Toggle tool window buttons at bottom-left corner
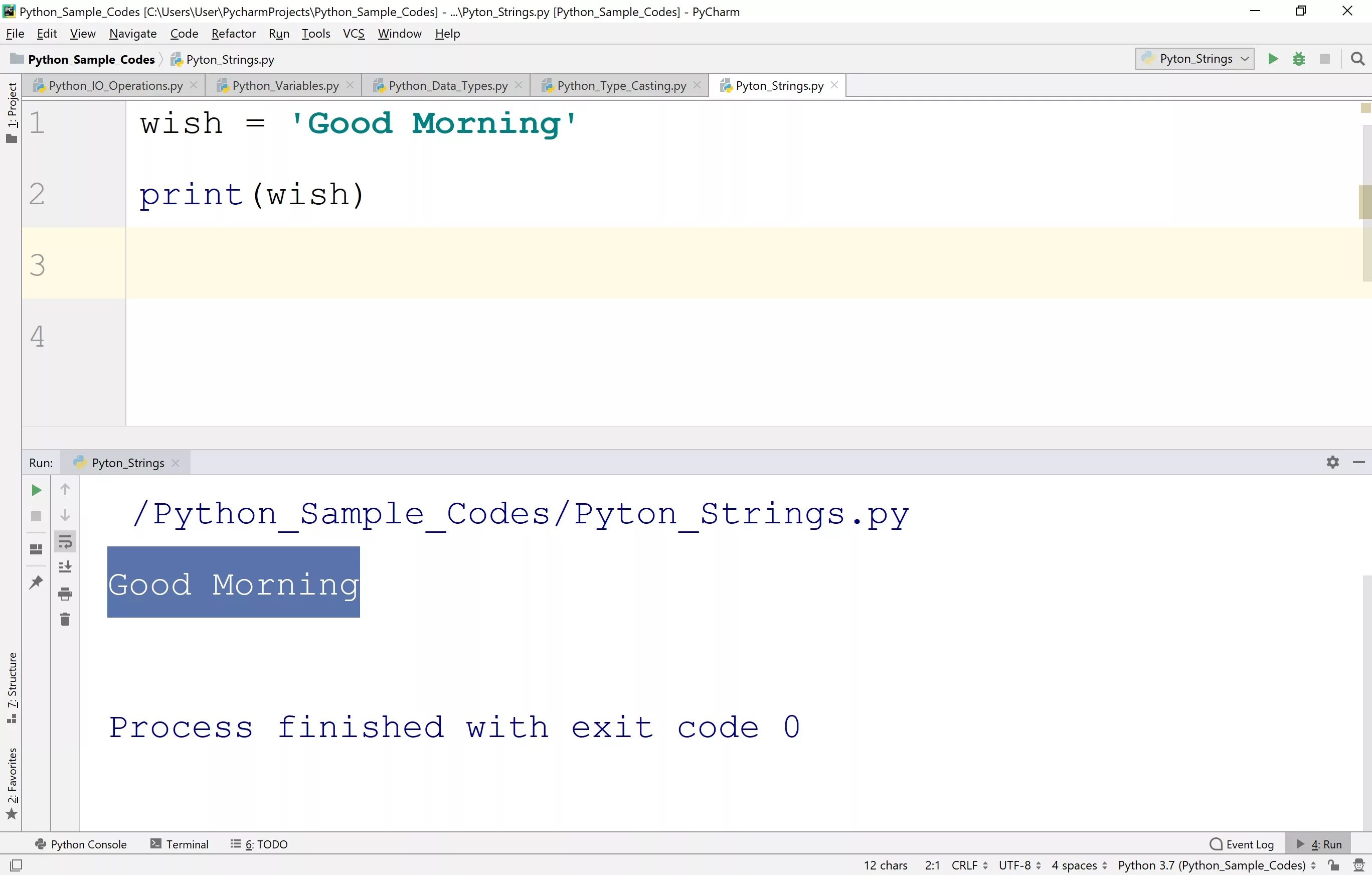This screenshot has height=875, width=1372. click(x=16, y=865)
